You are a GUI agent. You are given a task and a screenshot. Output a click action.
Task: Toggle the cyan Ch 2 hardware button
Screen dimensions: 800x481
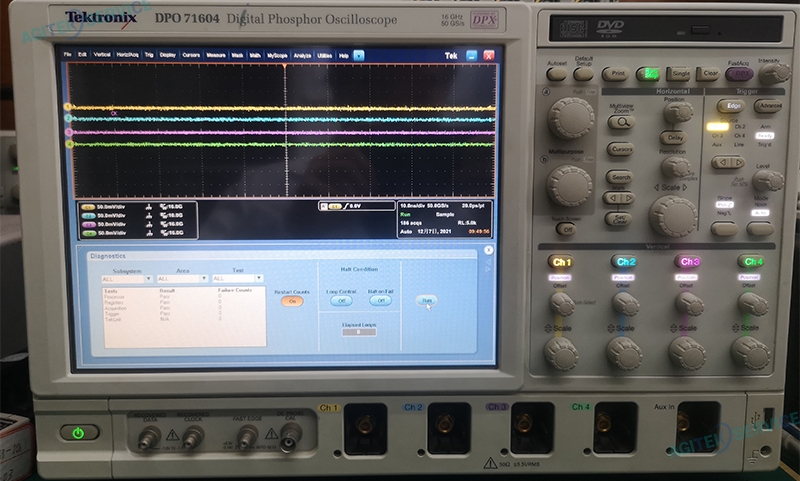[x=625, y=262]
